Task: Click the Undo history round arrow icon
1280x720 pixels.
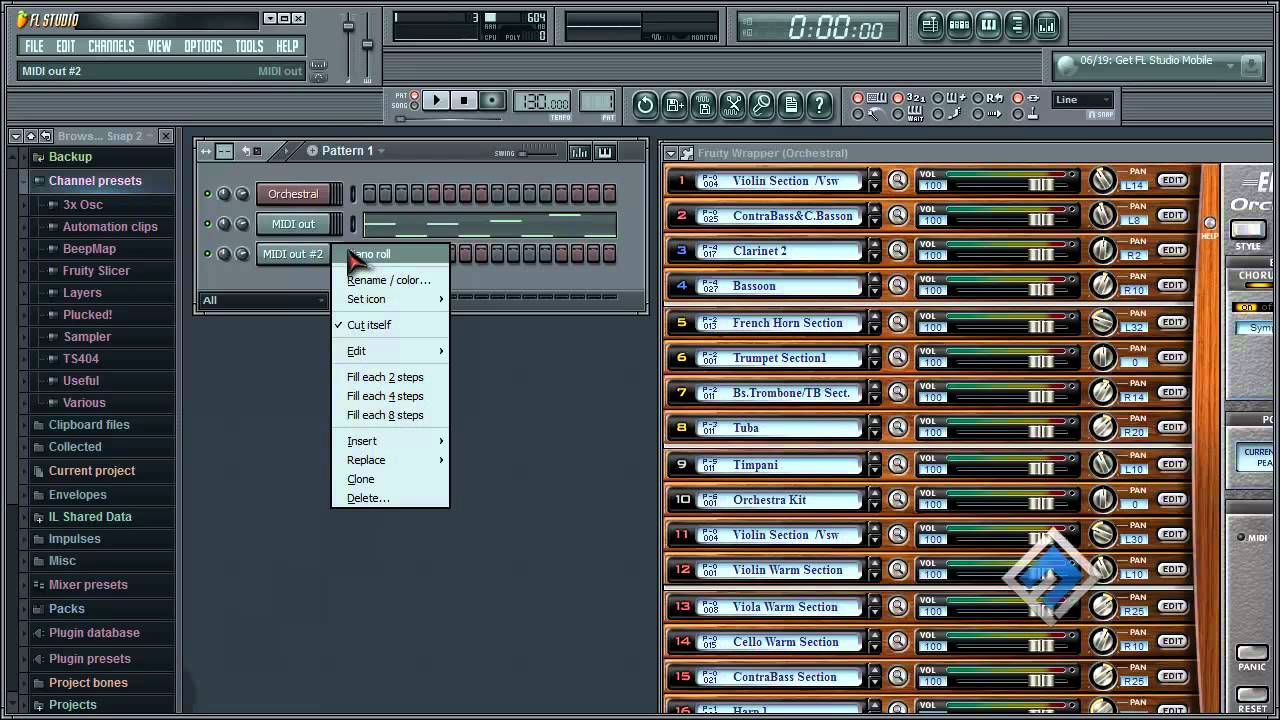Action: tap(645, 104)
